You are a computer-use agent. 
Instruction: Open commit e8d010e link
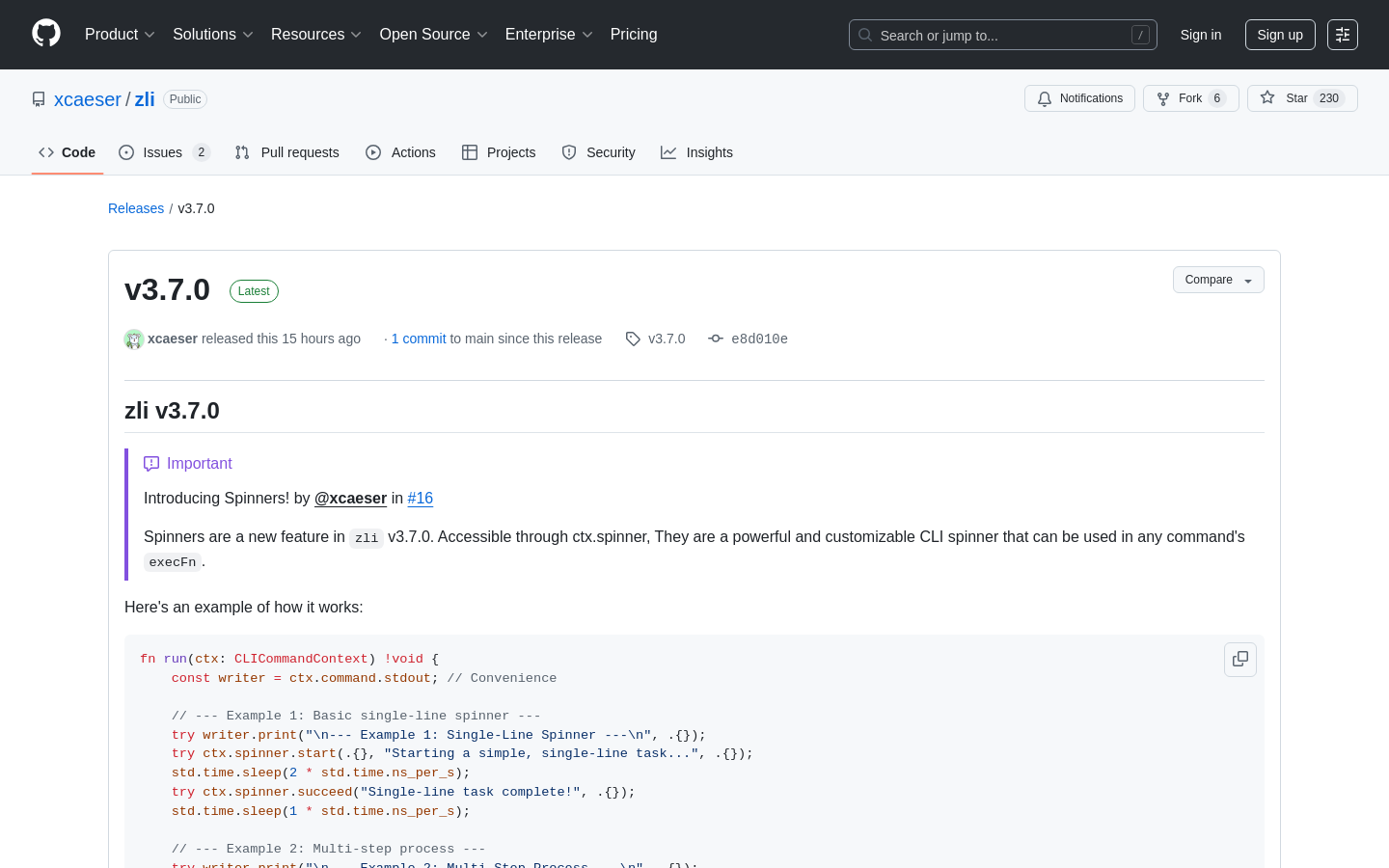pyautogui.click(x=759, y=339)
